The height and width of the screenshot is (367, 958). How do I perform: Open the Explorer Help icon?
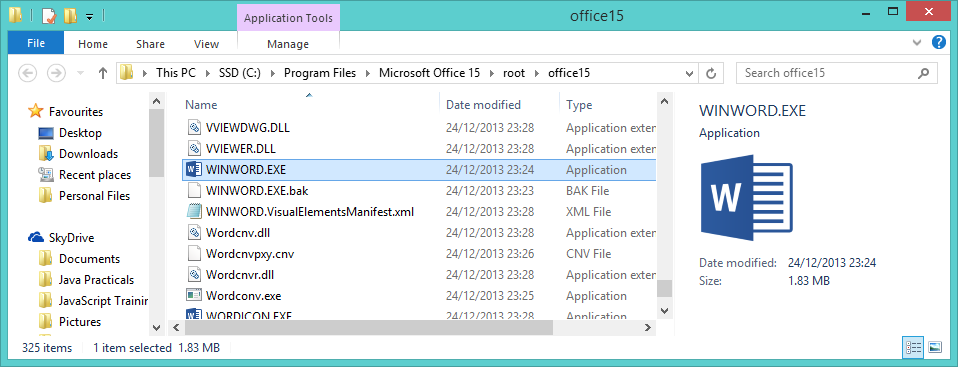tap(938, 43)
